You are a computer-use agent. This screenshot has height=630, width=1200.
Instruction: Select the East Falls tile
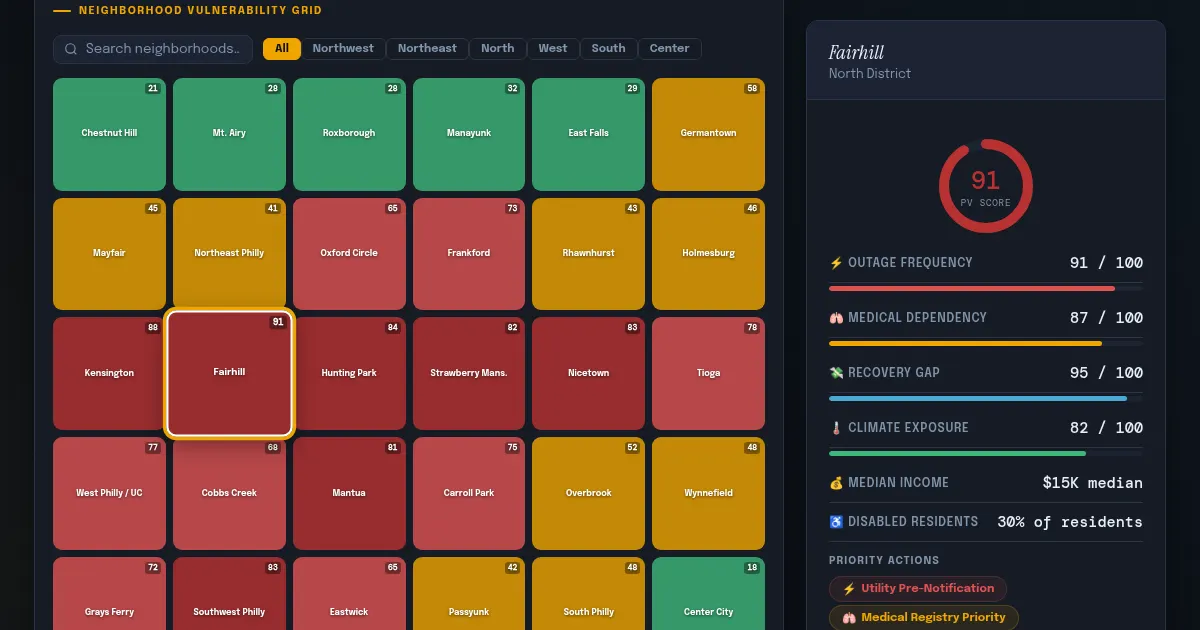[588, 134]
